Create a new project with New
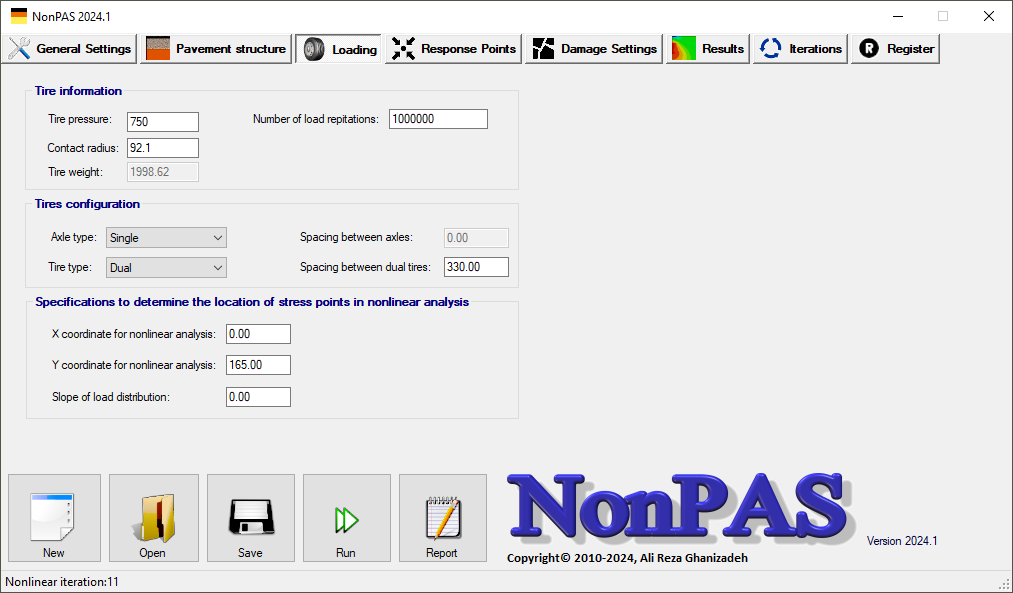This screenshot has width=1013, height=593. click(x=54, y=517)
